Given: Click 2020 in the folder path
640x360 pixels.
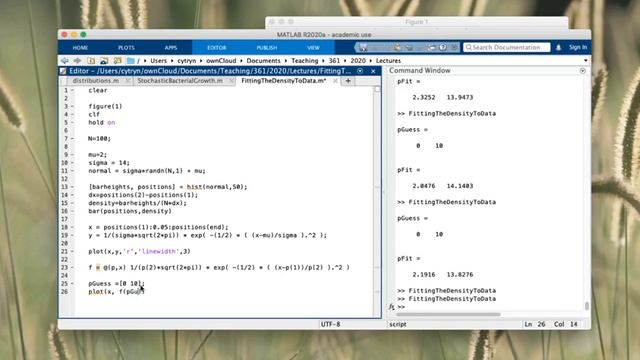Looking at the screenshot, I should [358, 60].
